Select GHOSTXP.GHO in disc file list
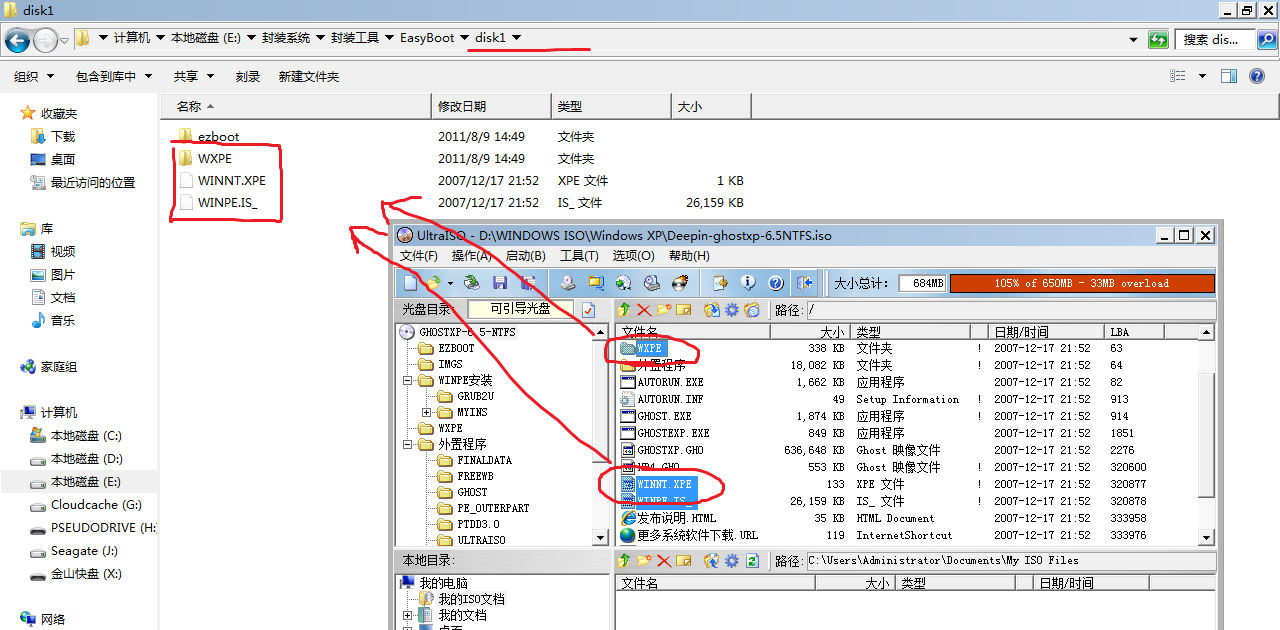 pyautogui.click(x=670, y=450)
